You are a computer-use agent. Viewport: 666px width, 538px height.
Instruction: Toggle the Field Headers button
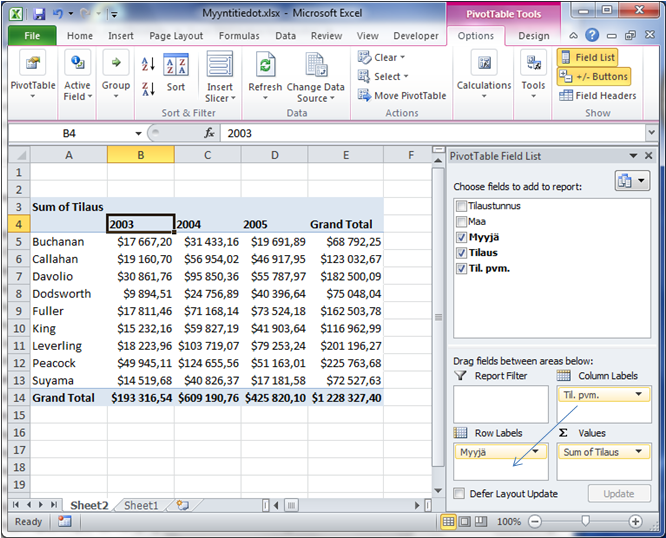pos(597,96)
